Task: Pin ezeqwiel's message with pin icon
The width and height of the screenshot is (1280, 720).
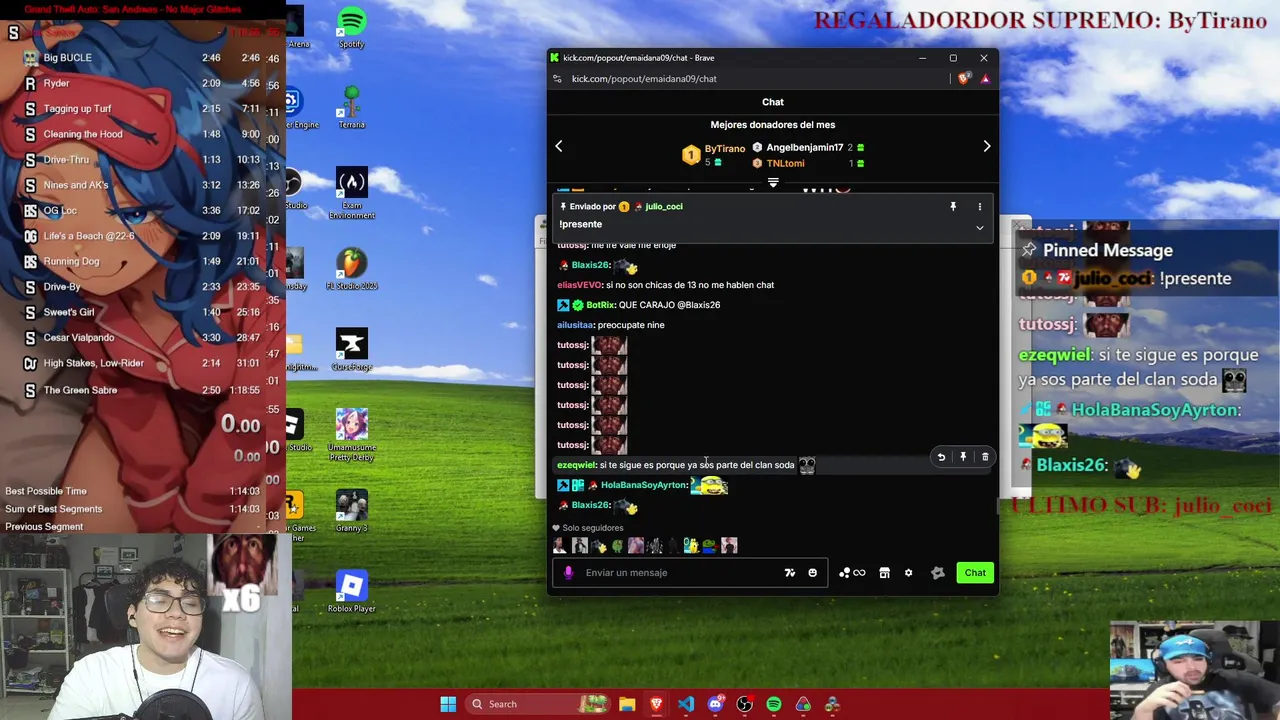Action: [963, 457]
